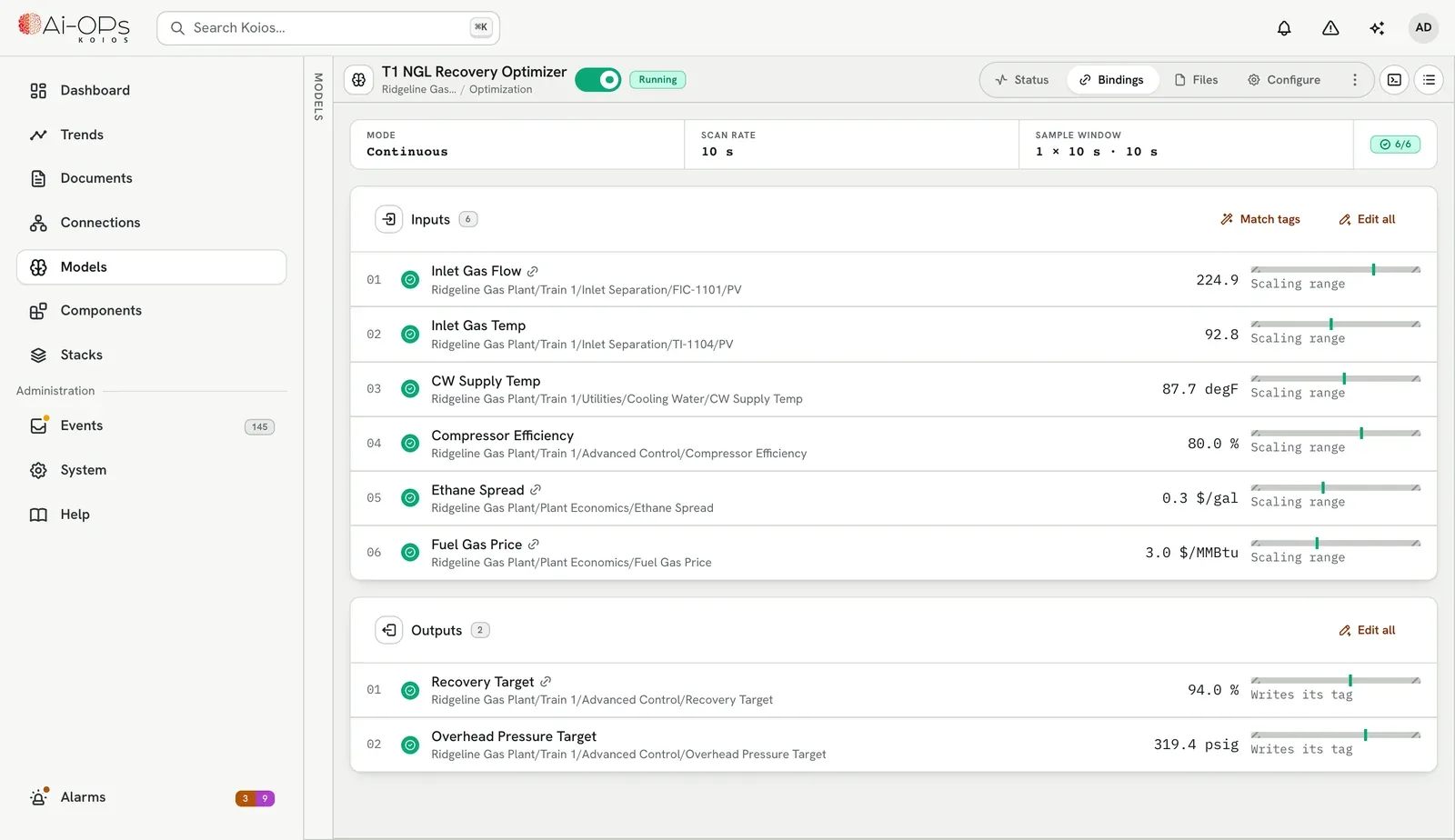The height and width of the screenshot is (840, 1455).
Task: Click status check icon for Overhead Pressure Target
Action: [x=410, y=745]
